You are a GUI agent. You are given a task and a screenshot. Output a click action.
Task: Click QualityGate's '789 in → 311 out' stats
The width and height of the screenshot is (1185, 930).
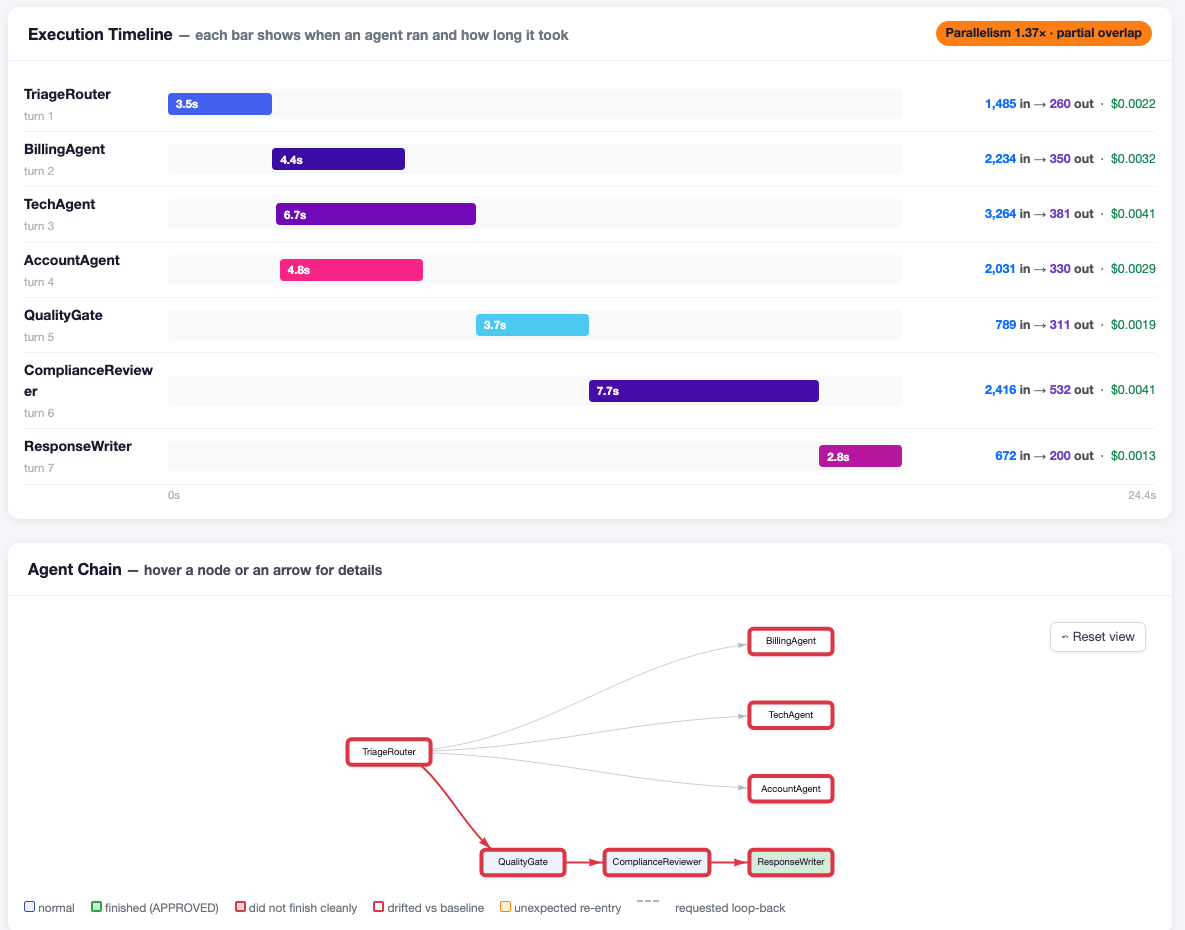[x=1044, y=325]
